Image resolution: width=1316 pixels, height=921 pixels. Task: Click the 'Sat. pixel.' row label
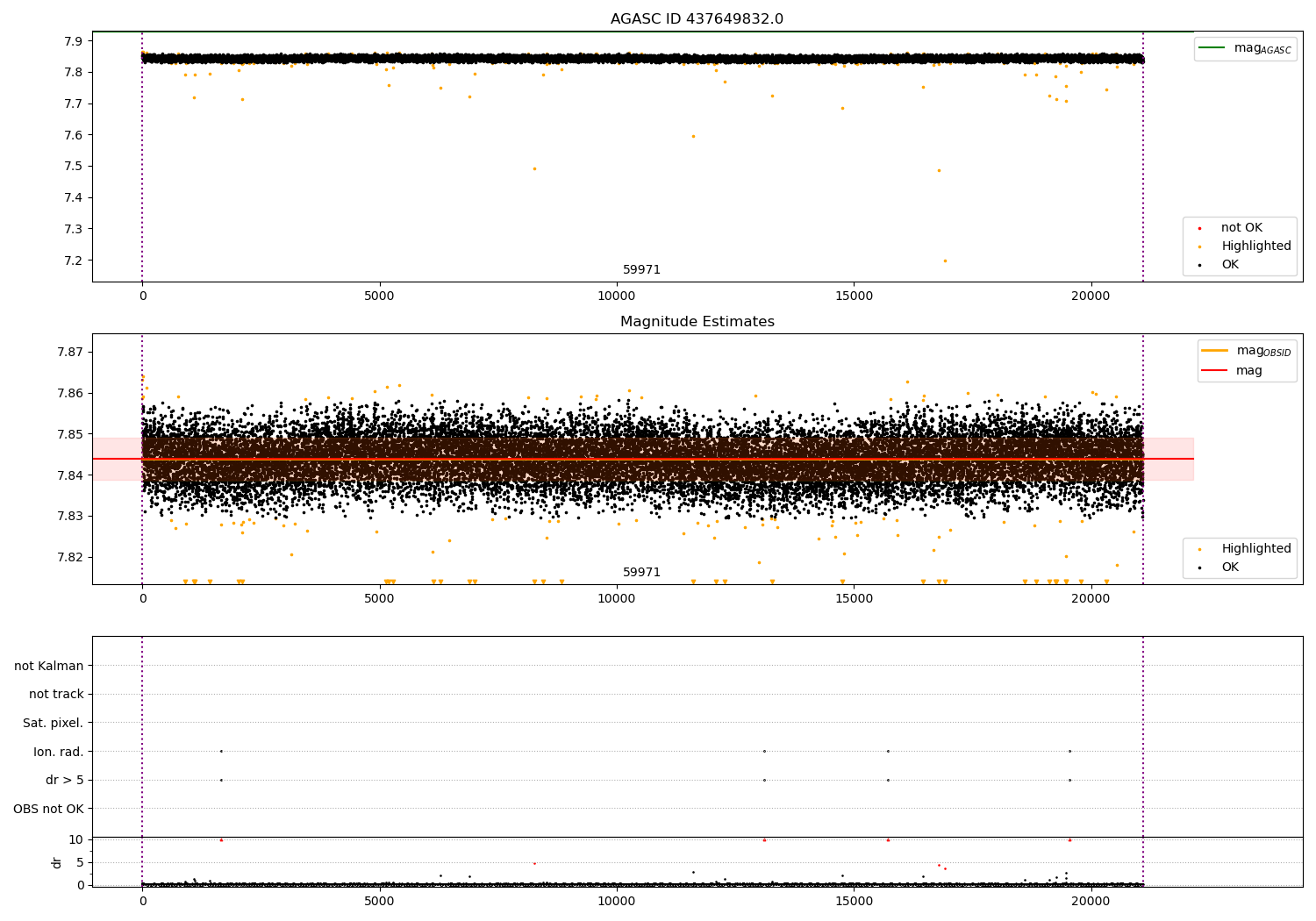[54, 723]
